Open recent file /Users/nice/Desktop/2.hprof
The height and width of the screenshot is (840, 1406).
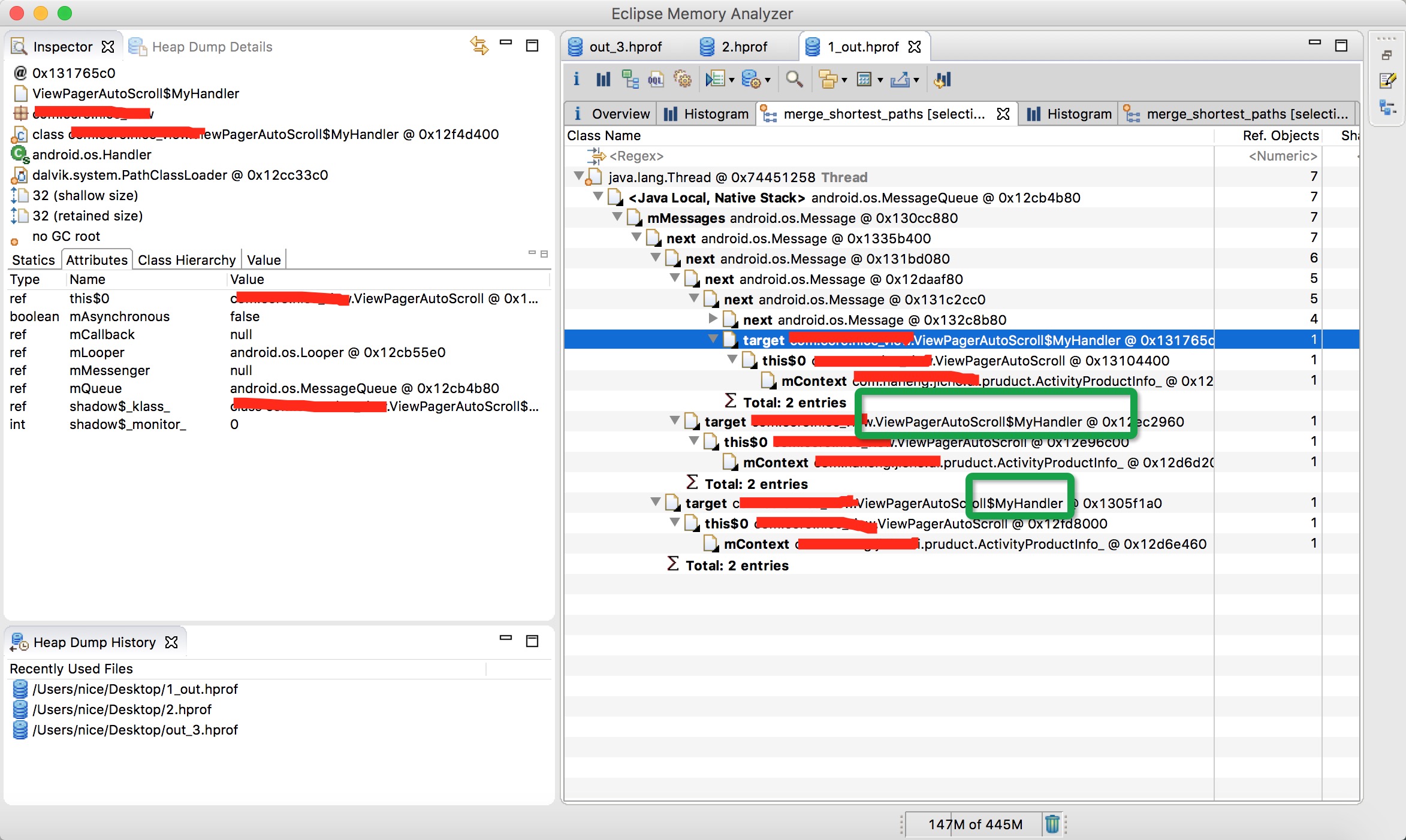[x=122, y=709]
